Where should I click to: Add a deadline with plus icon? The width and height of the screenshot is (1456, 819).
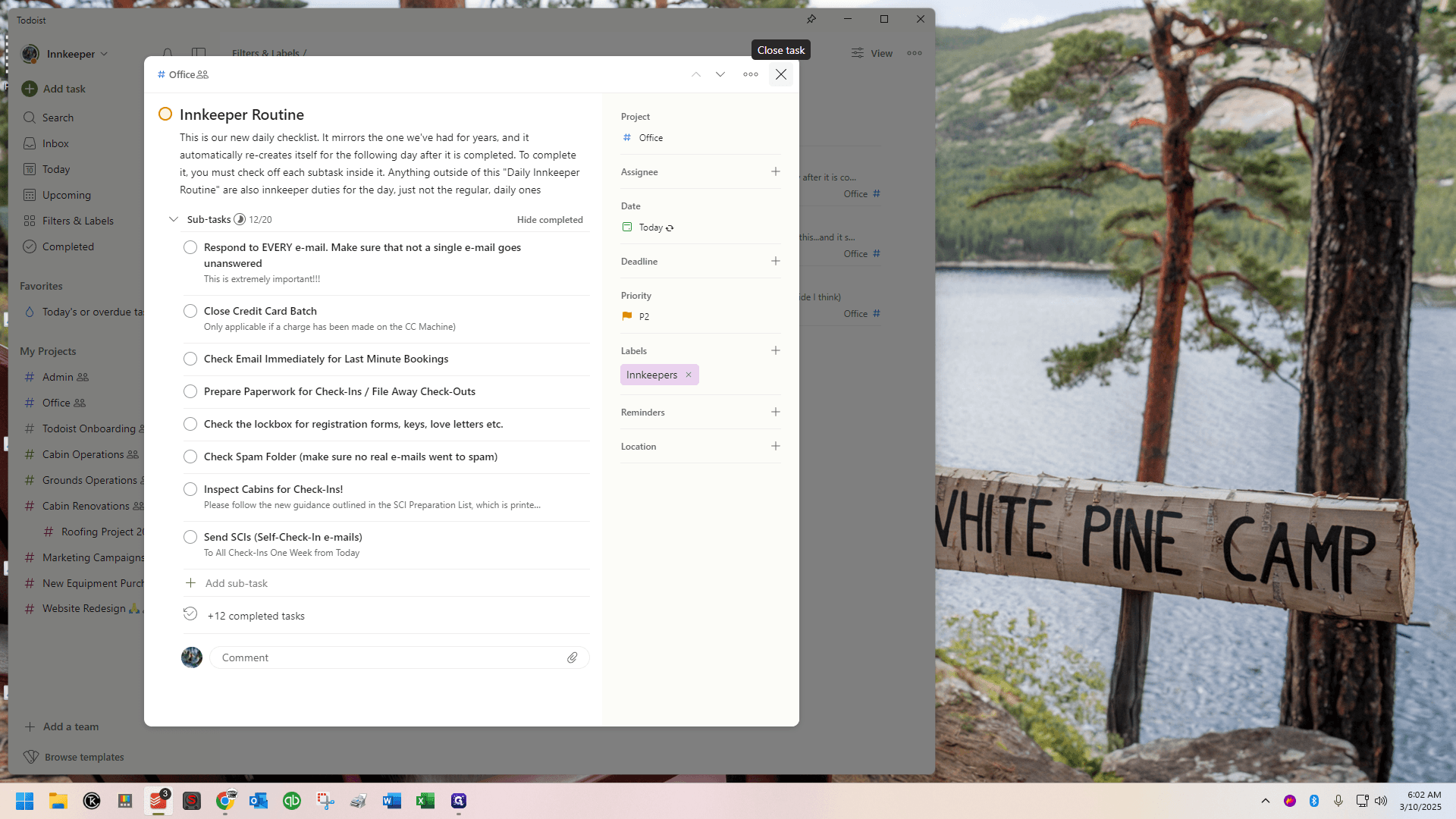click(776, 261)
